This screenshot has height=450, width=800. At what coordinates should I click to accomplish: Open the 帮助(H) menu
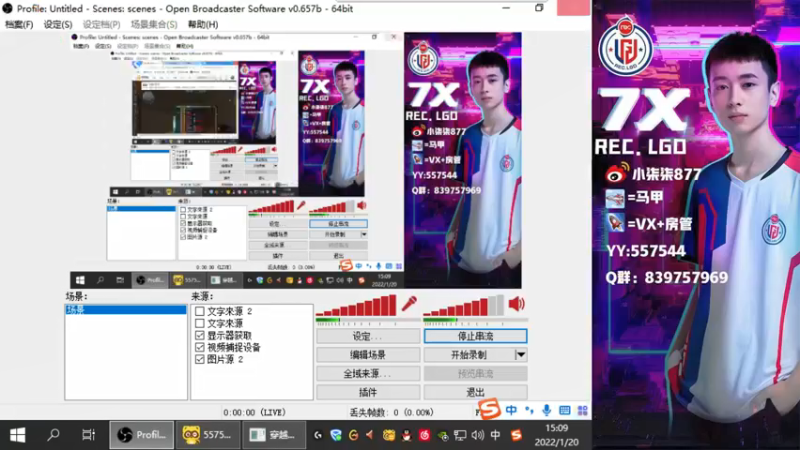tap(203, 24)
